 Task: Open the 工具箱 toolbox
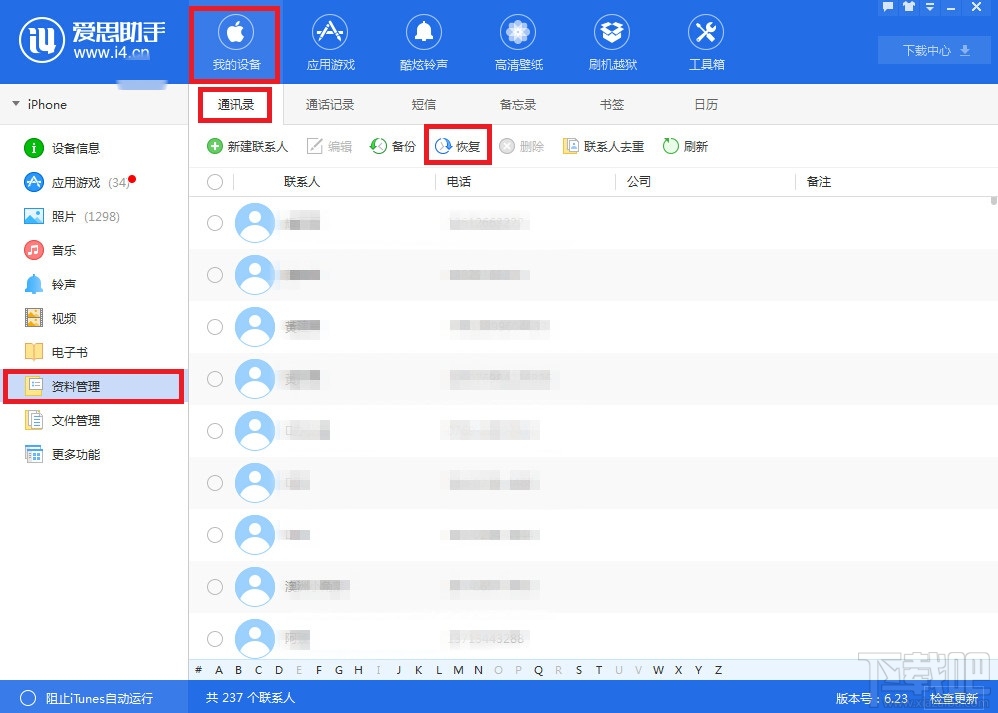click(x=705, y=41)
